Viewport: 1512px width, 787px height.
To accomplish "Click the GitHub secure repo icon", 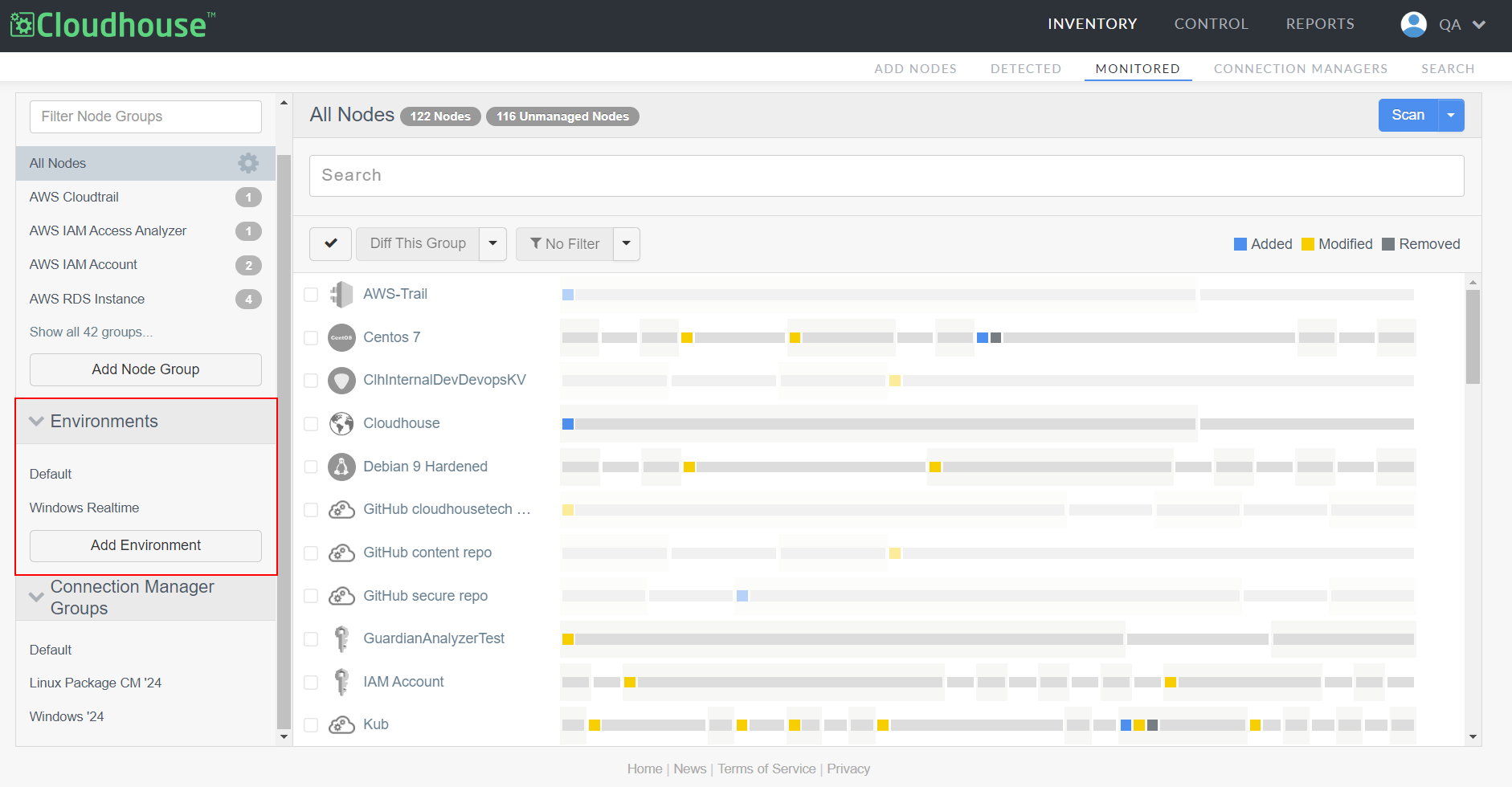I will (341, 596).
